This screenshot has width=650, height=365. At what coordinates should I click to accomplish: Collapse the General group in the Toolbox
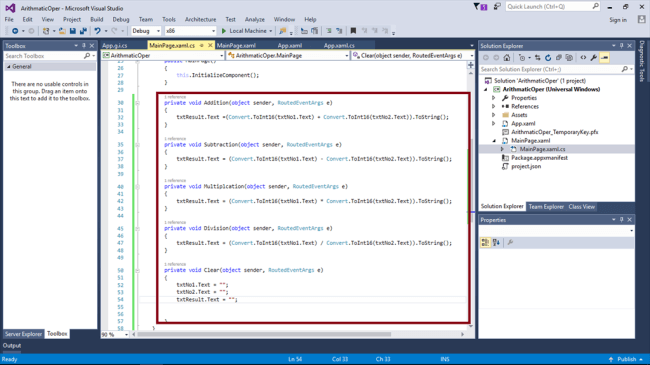point(9,67)
